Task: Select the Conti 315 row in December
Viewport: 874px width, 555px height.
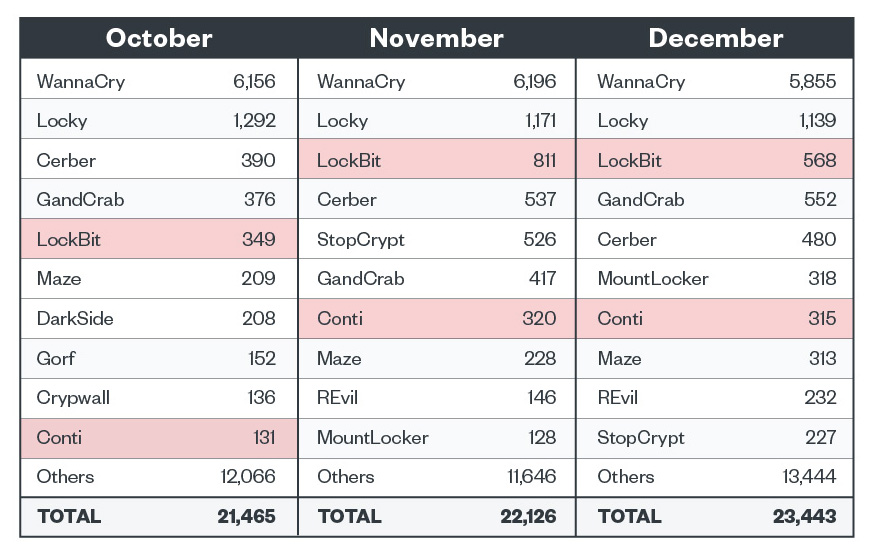Action: (715, 318)
